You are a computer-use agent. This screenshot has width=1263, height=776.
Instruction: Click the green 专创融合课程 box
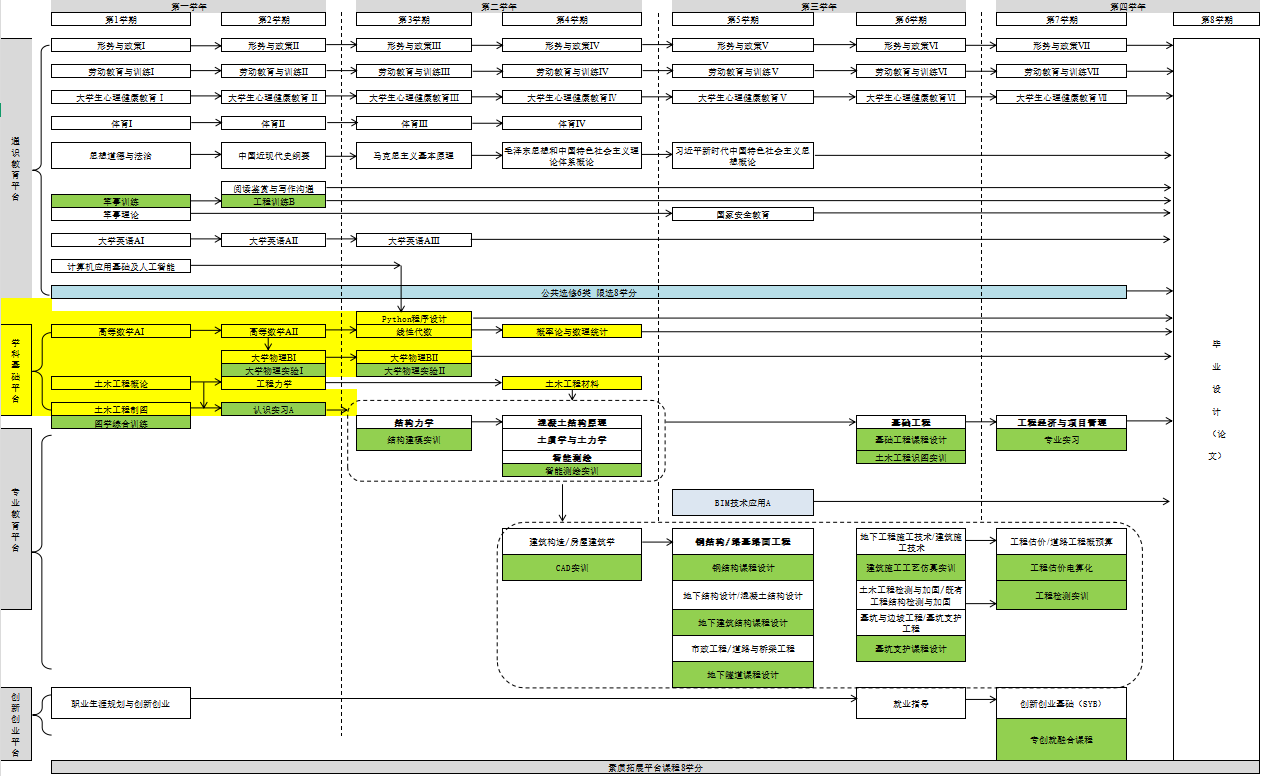click(1061, 739)
